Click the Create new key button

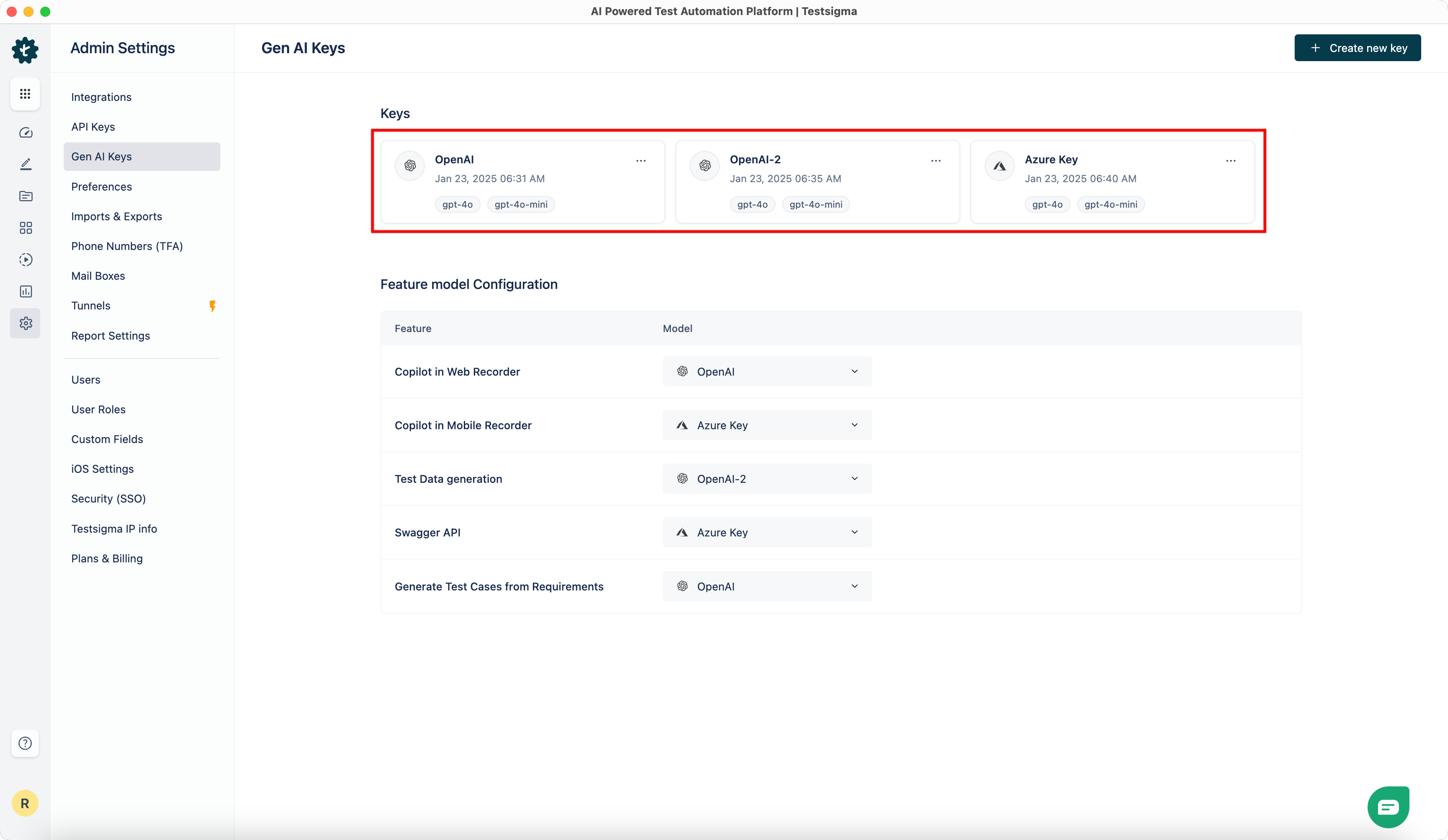(1357, 48)
